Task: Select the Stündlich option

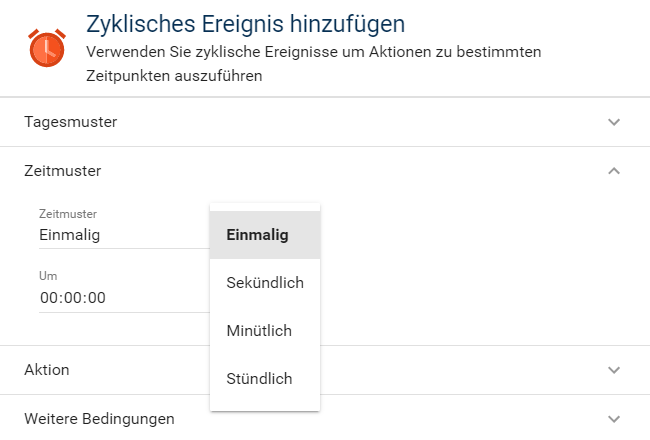Action: [259, 379]
